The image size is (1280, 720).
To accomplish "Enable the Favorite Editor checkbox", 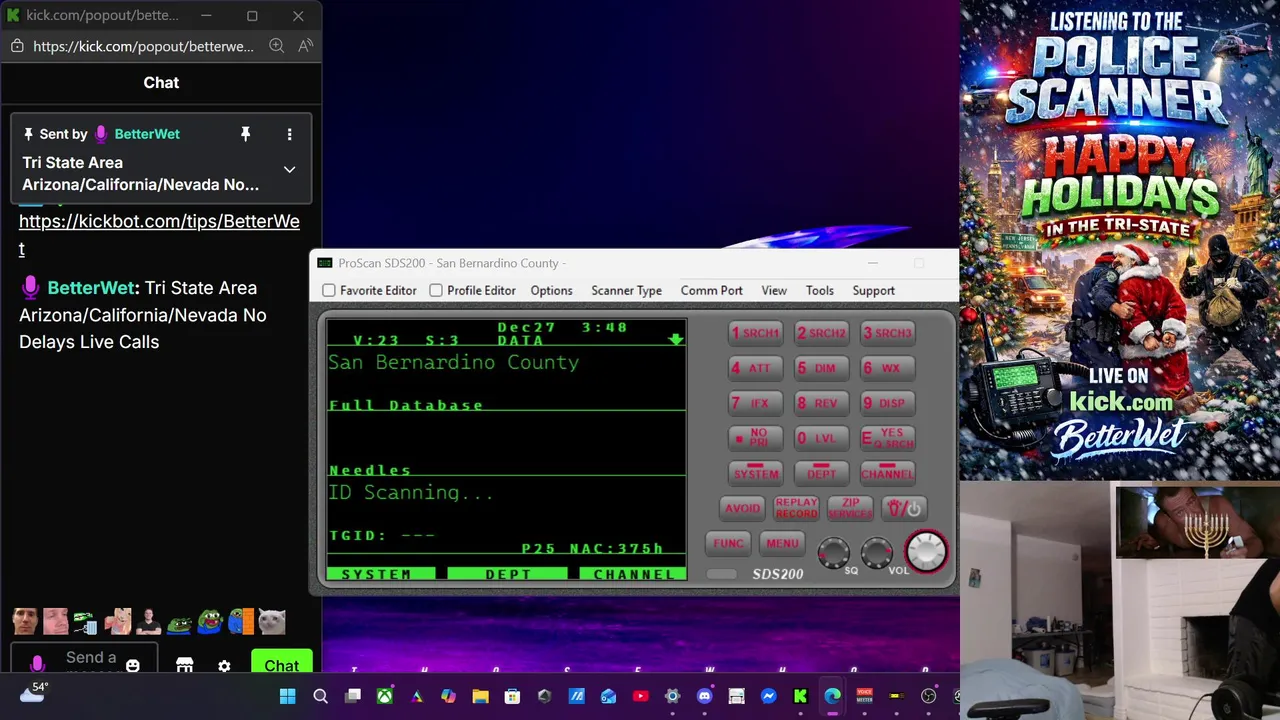I will click(329, 290).
